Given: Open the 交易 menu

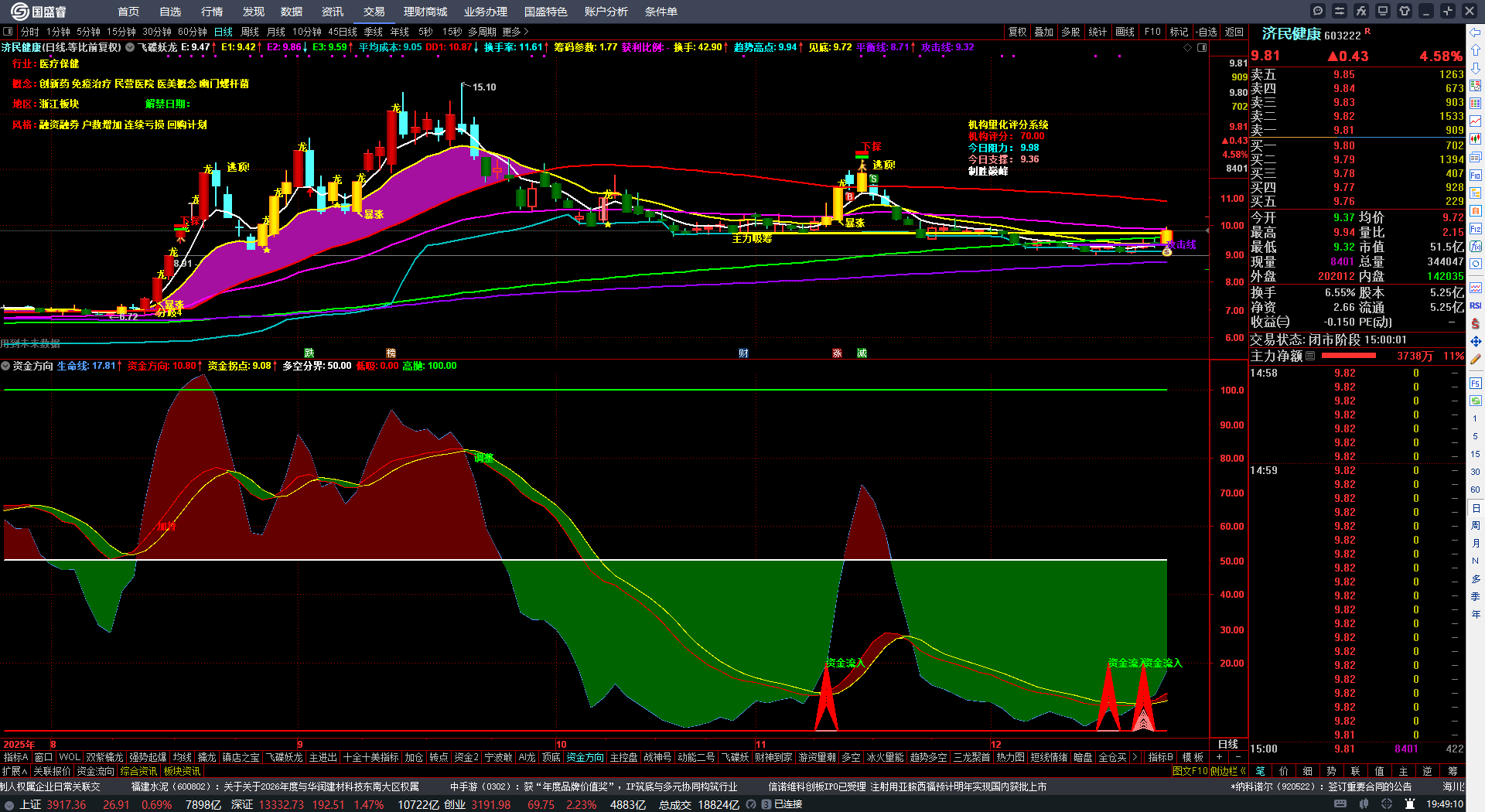Looking at the screenshot, I should [374, 12].
